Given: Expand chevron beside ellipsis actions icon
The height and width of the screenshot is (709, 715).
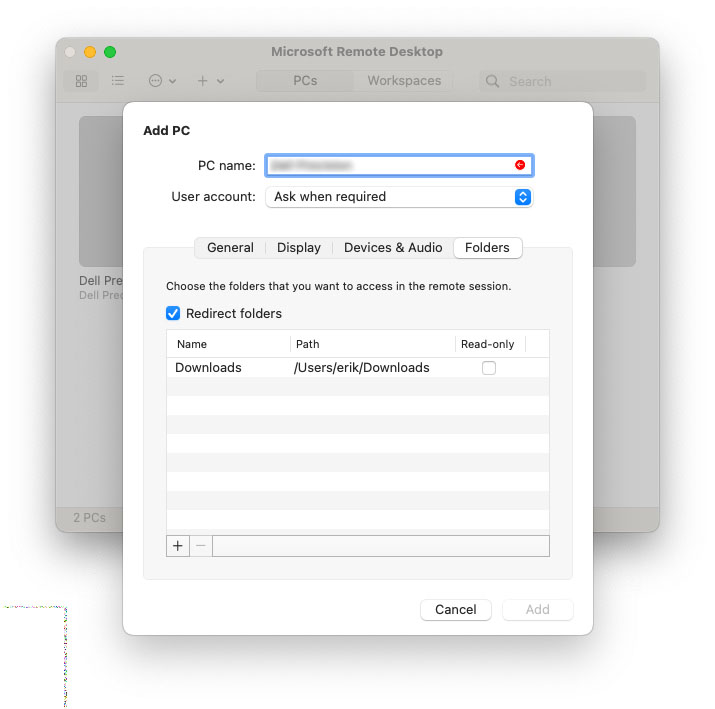Looking at the screenshot, I should 172,82.
